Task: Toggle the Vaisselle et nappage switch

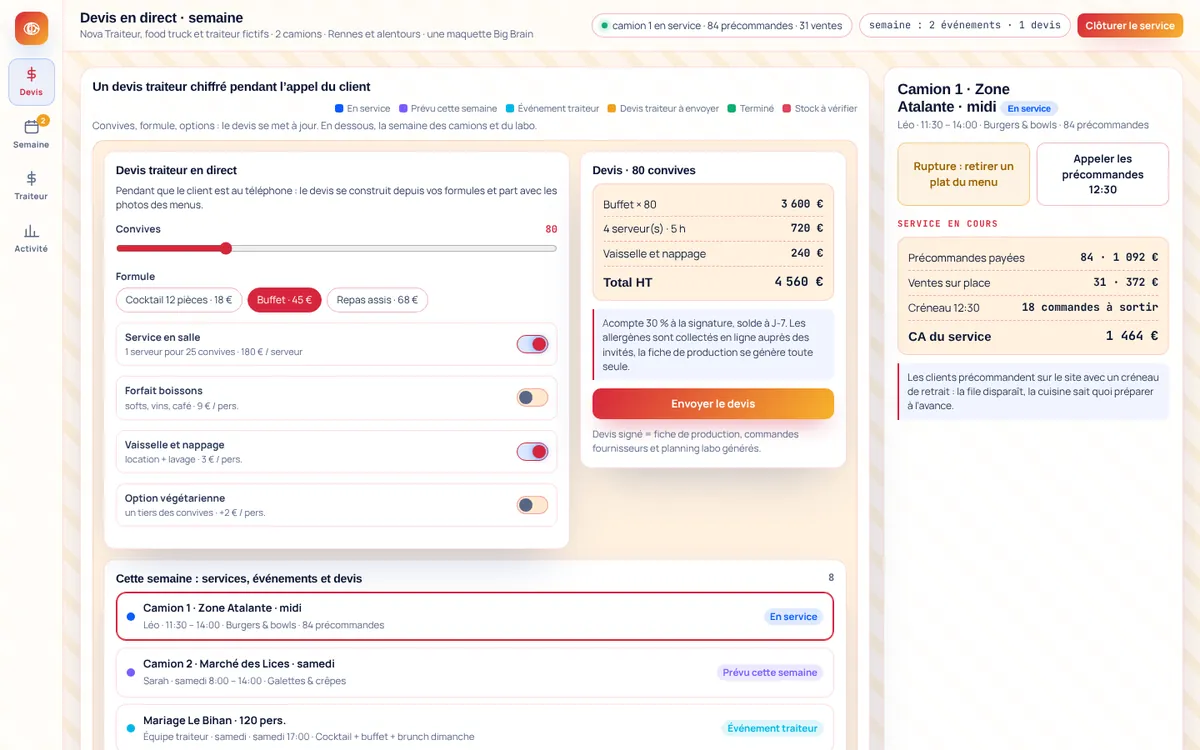Action: (x=532, y=451)
